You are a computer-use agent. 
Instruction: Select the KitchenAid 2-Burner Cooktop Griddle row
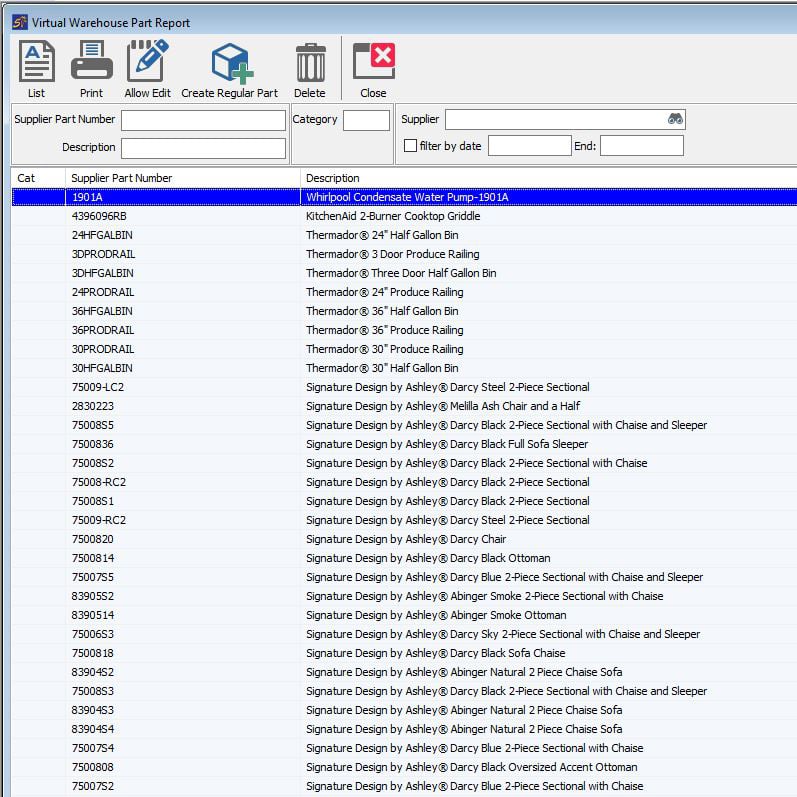coord(393,216)
